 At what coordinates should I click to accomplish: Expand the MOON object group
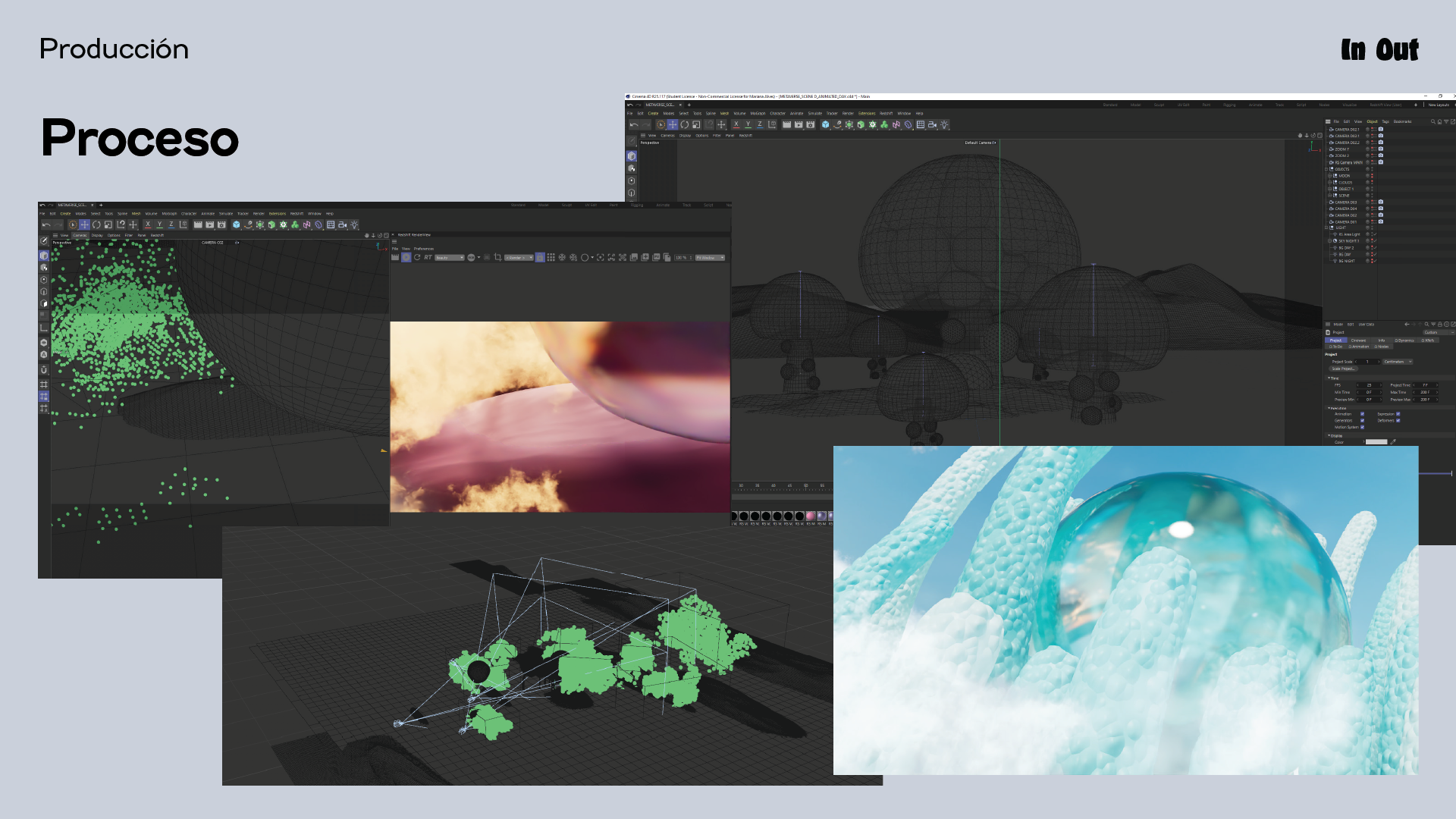coord(1329,176)
